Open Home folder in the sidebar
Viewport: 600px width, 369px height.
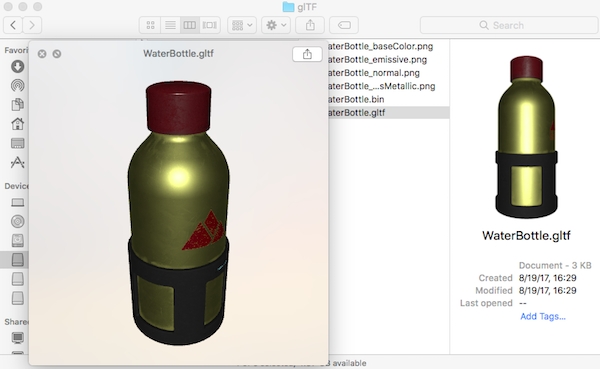(17, 124)
